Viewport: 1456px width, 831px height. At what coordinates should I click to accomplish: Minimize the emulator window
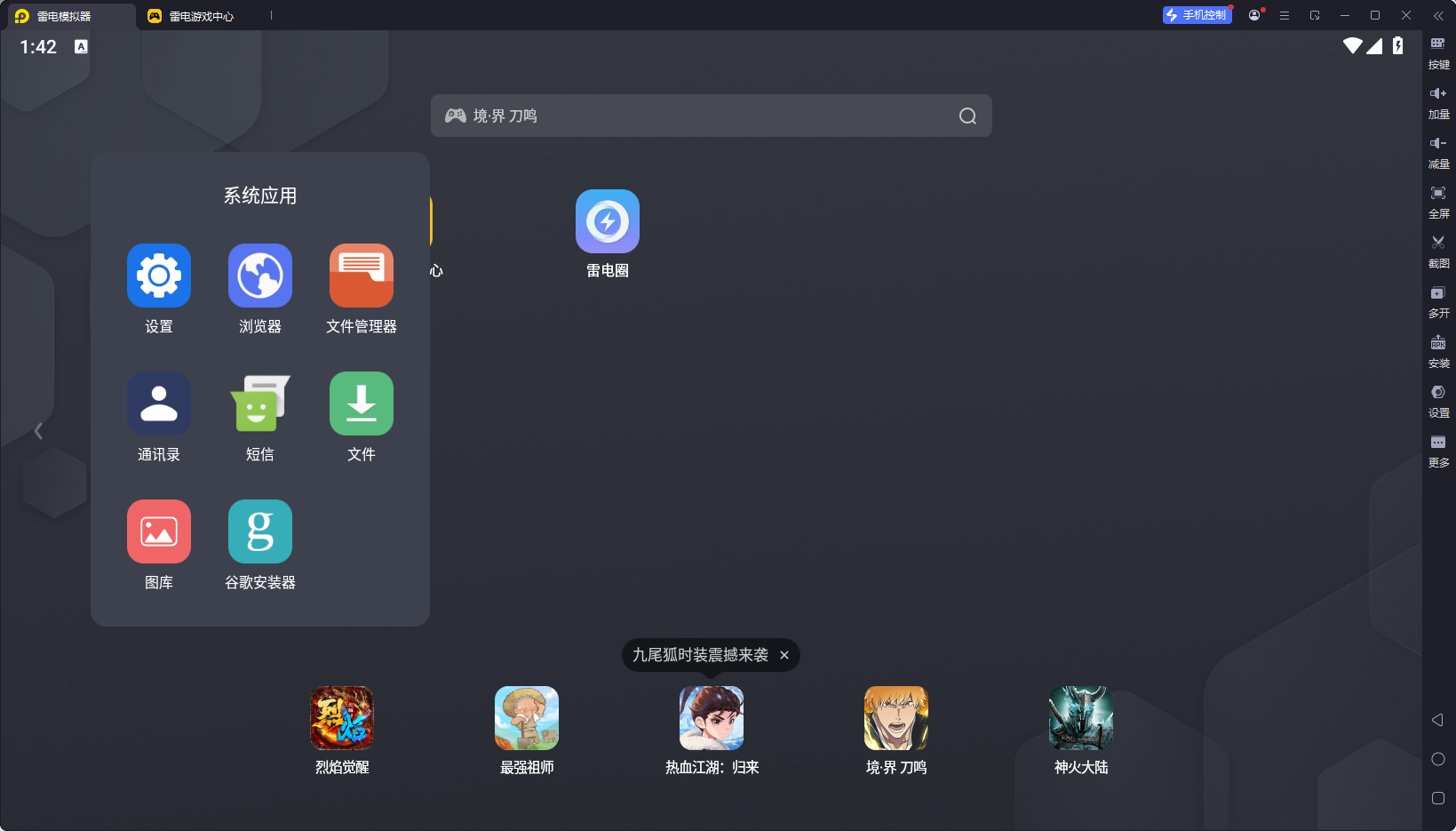click(1345, 15)
